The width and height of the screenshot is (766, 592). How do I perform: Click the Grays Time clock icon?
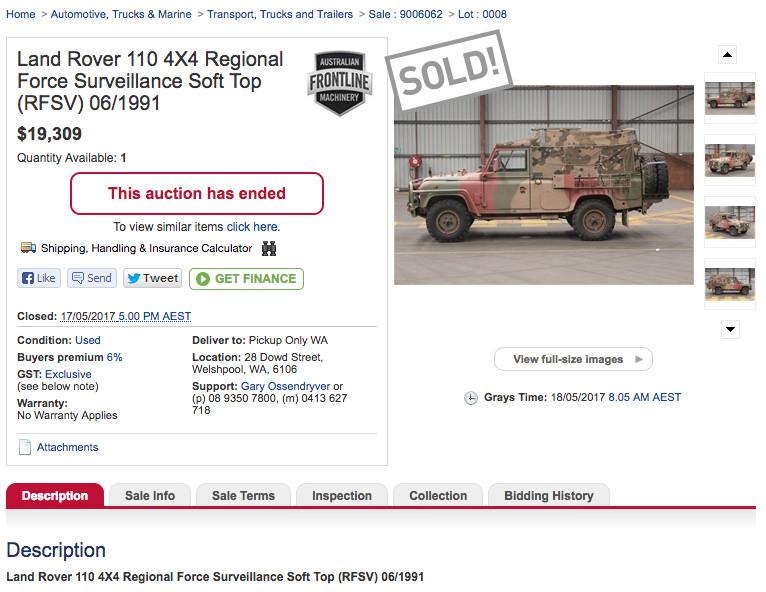[471, 398]
